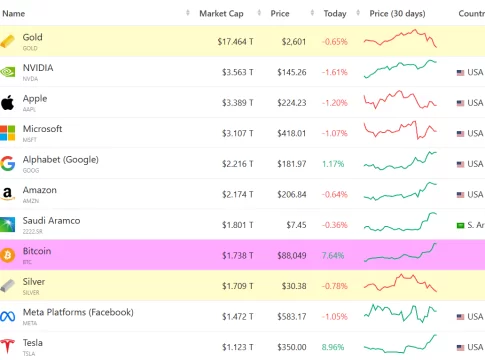The height and width of the screenshot is (360, 485).
Task: Click the Apple logo icon
Action: pos(8,102)
